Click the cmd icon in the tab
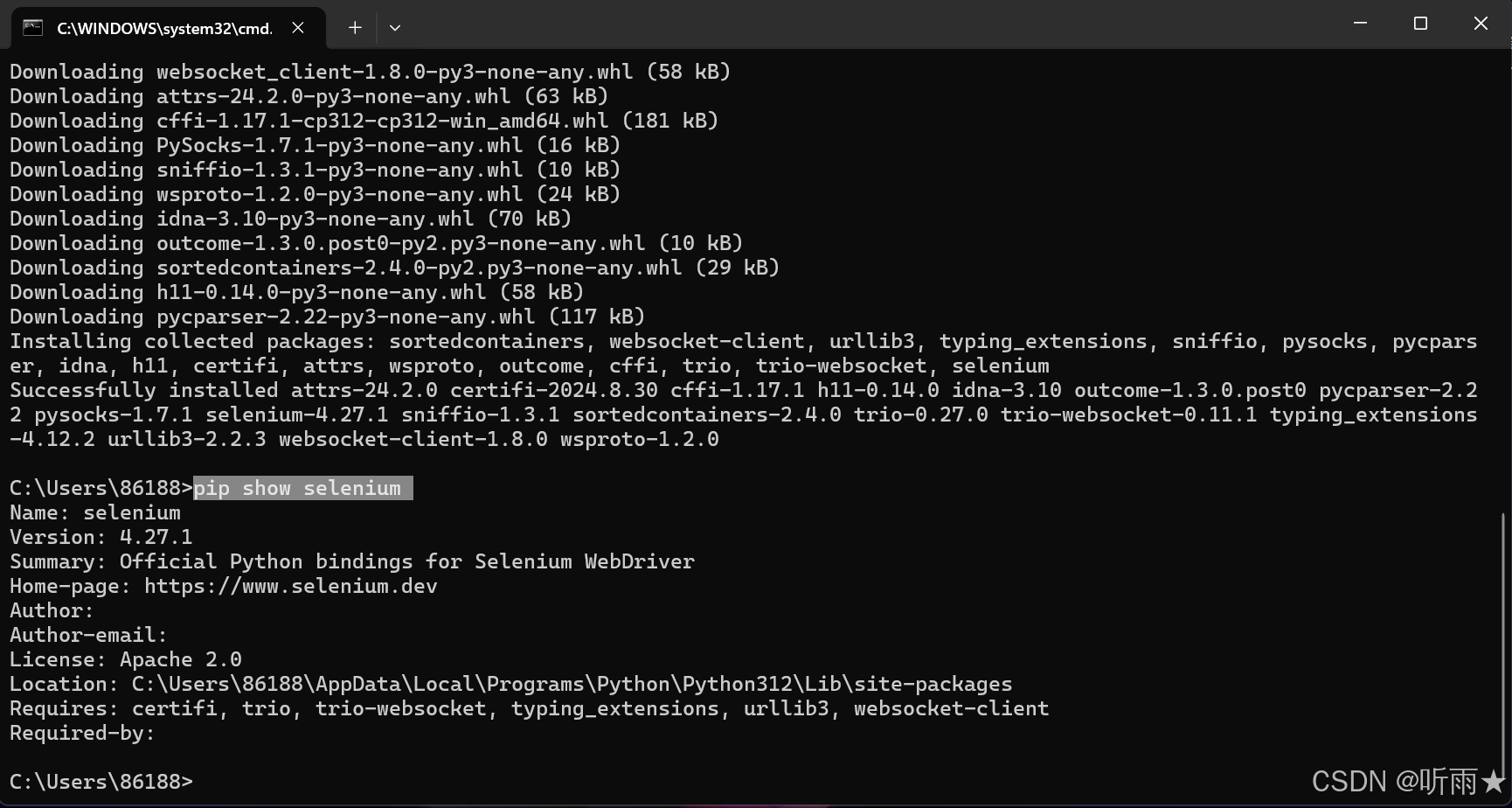 (x=32, y=28)
